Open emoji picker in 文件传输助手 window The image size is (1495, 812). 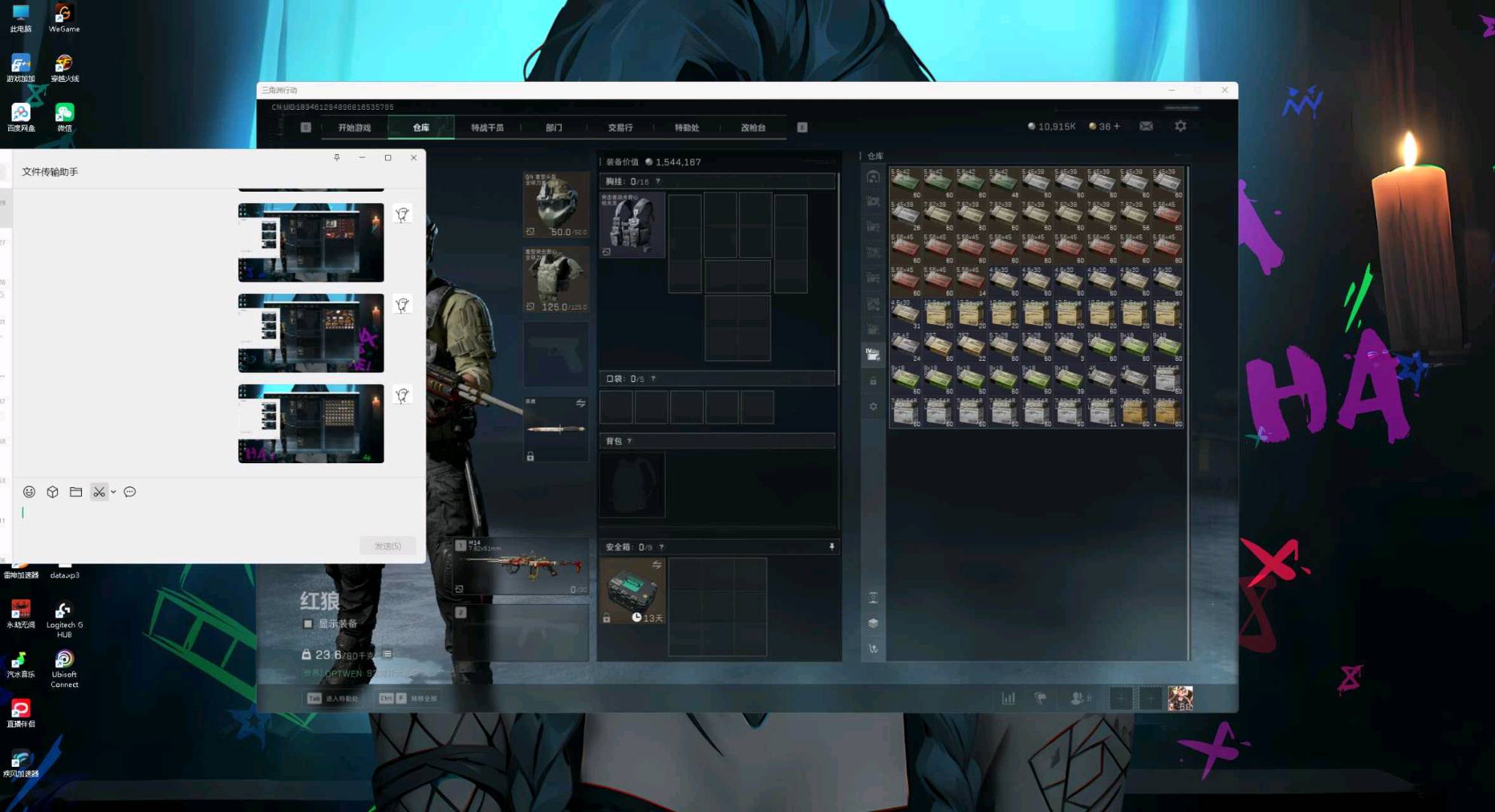click(29, 492)
